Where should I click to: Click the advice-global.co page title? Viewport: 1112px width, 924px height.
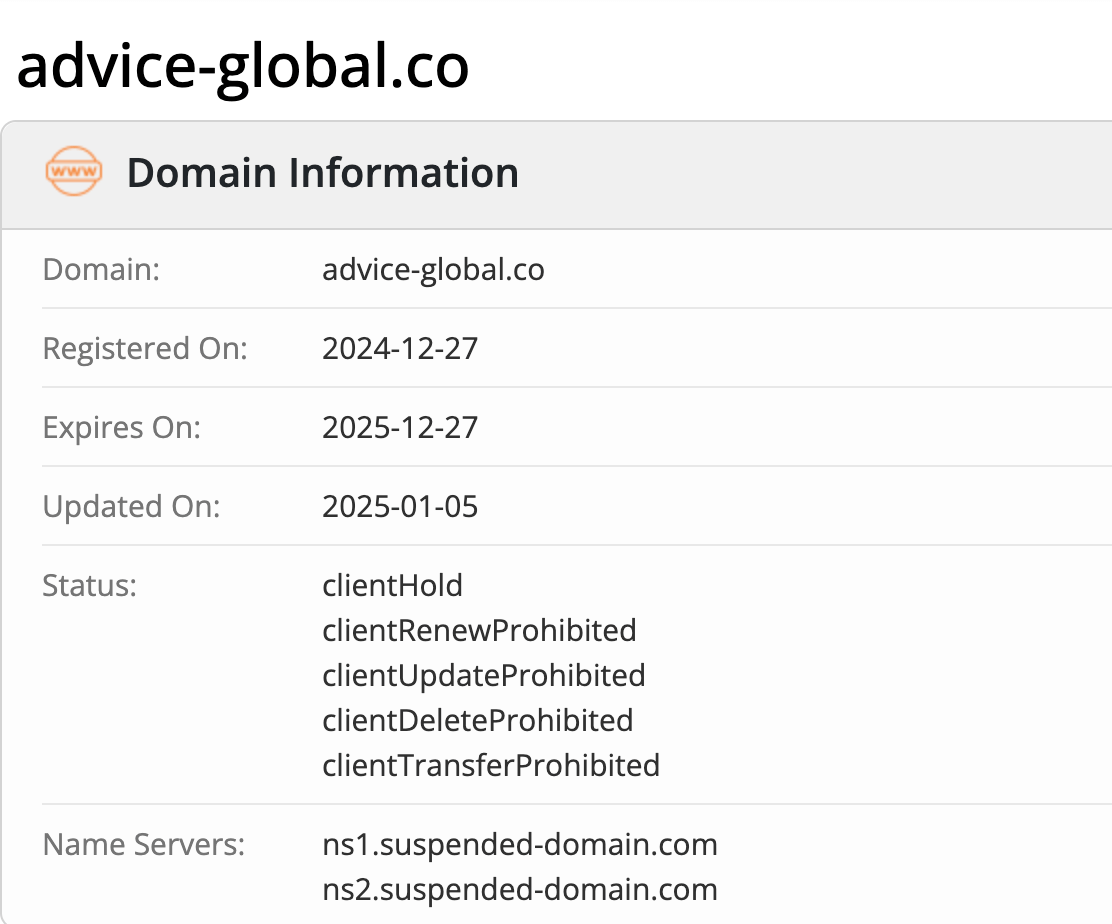pyautogui.click(x=243, y=67)
